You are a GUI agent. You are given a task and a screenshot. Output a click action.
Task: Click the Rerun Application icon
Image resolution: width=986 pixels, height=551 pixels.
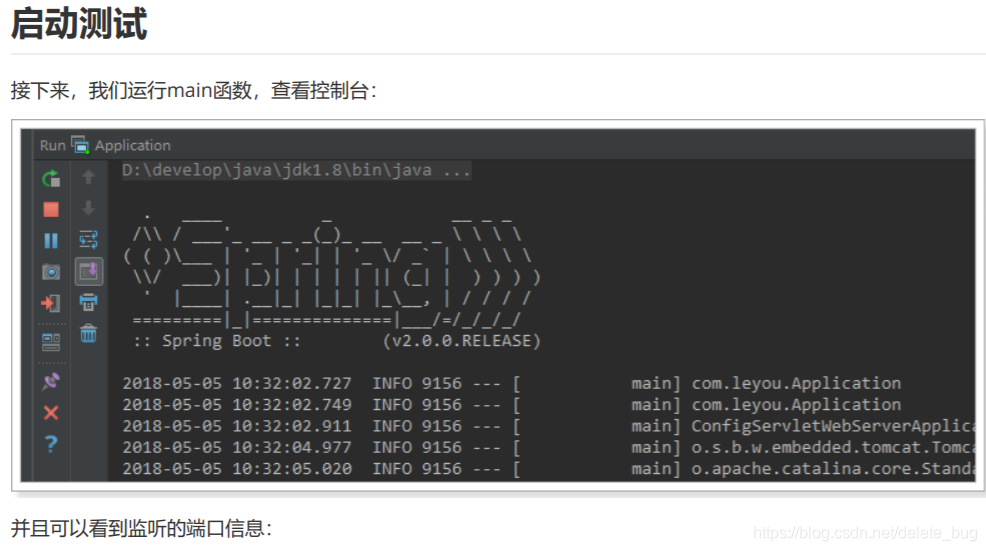51,179
